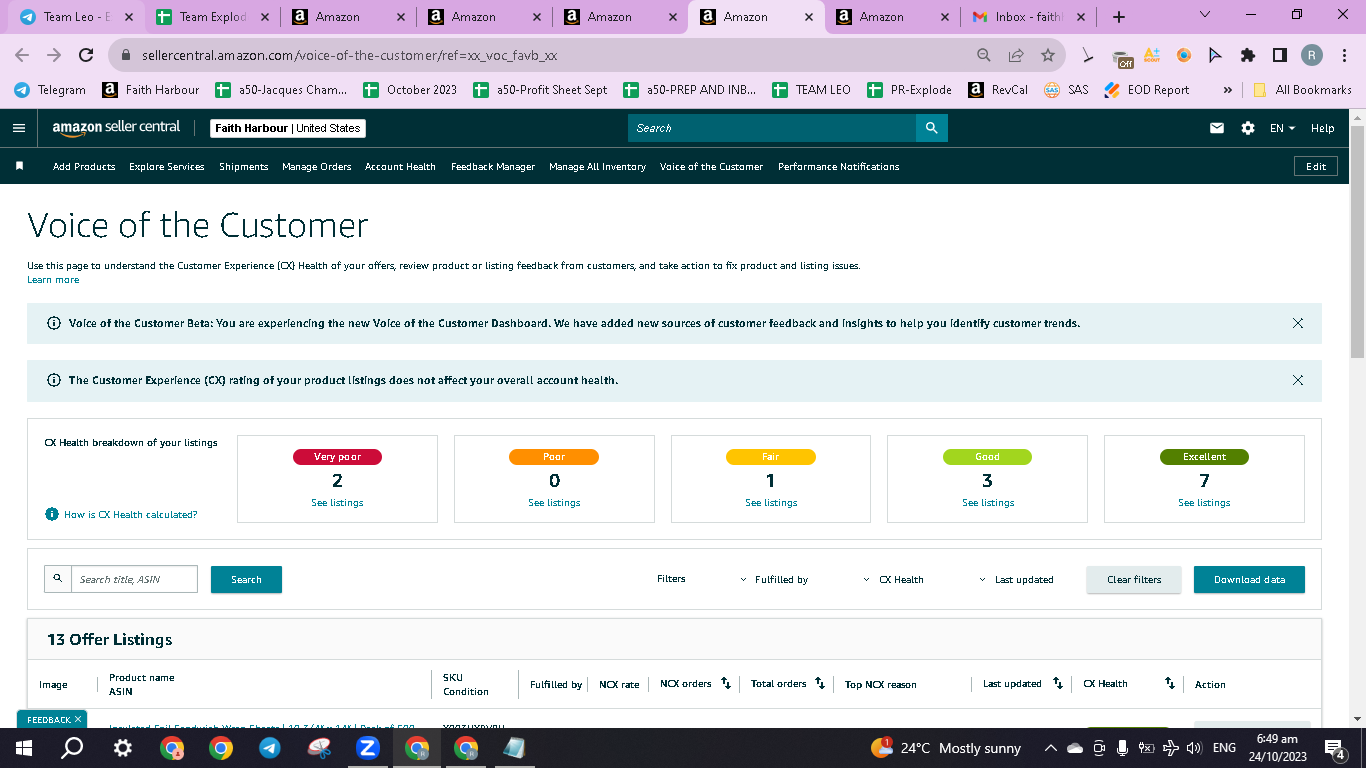See listings with Excellent CX Health

click(x=1204, y=503)
